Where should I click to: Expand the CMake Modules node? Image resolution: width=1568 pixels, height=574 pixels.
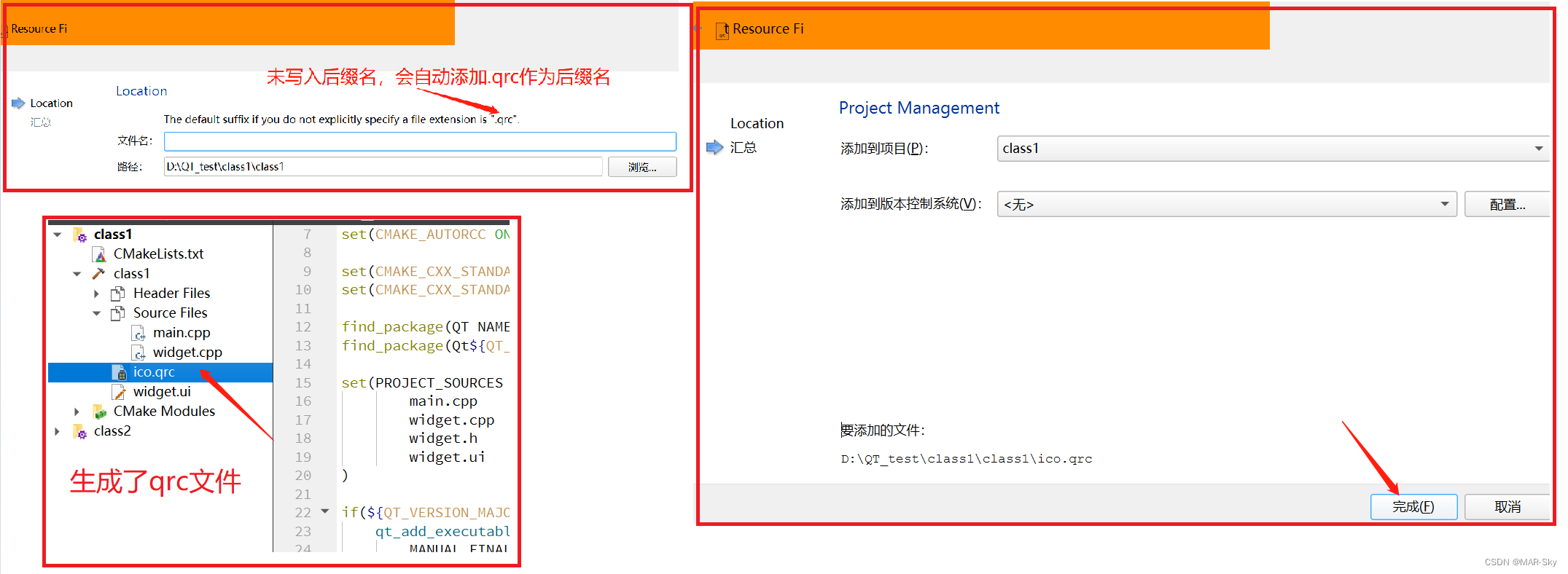click(77, 412)
